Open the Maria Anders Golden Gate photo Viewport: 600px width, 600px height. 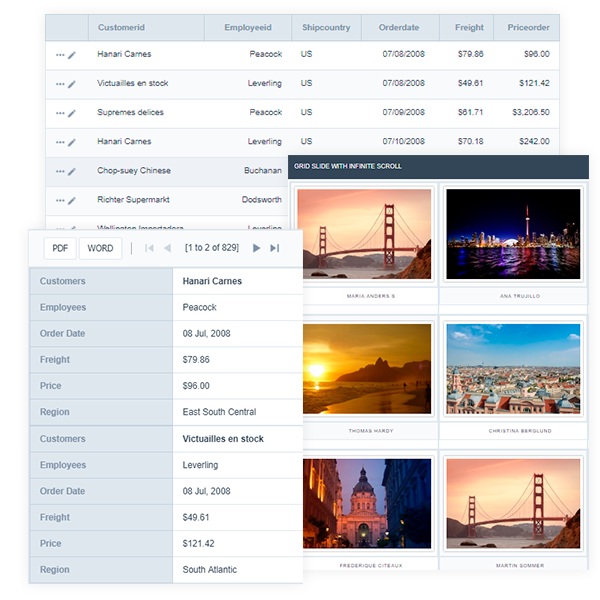365,234
